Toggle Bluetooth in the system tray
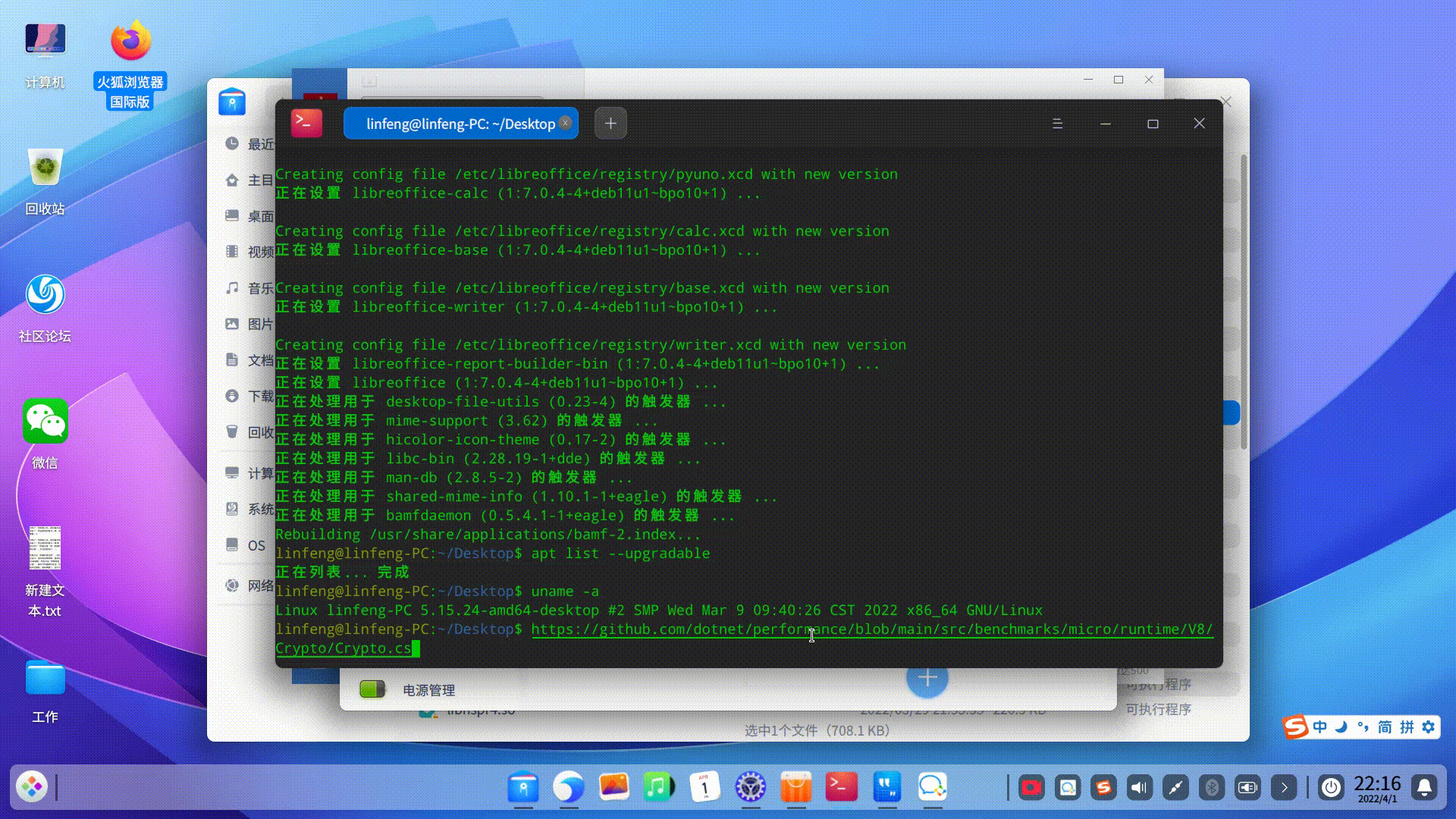The width and height of the screenshot is (1456, 819). point(1212,788)
